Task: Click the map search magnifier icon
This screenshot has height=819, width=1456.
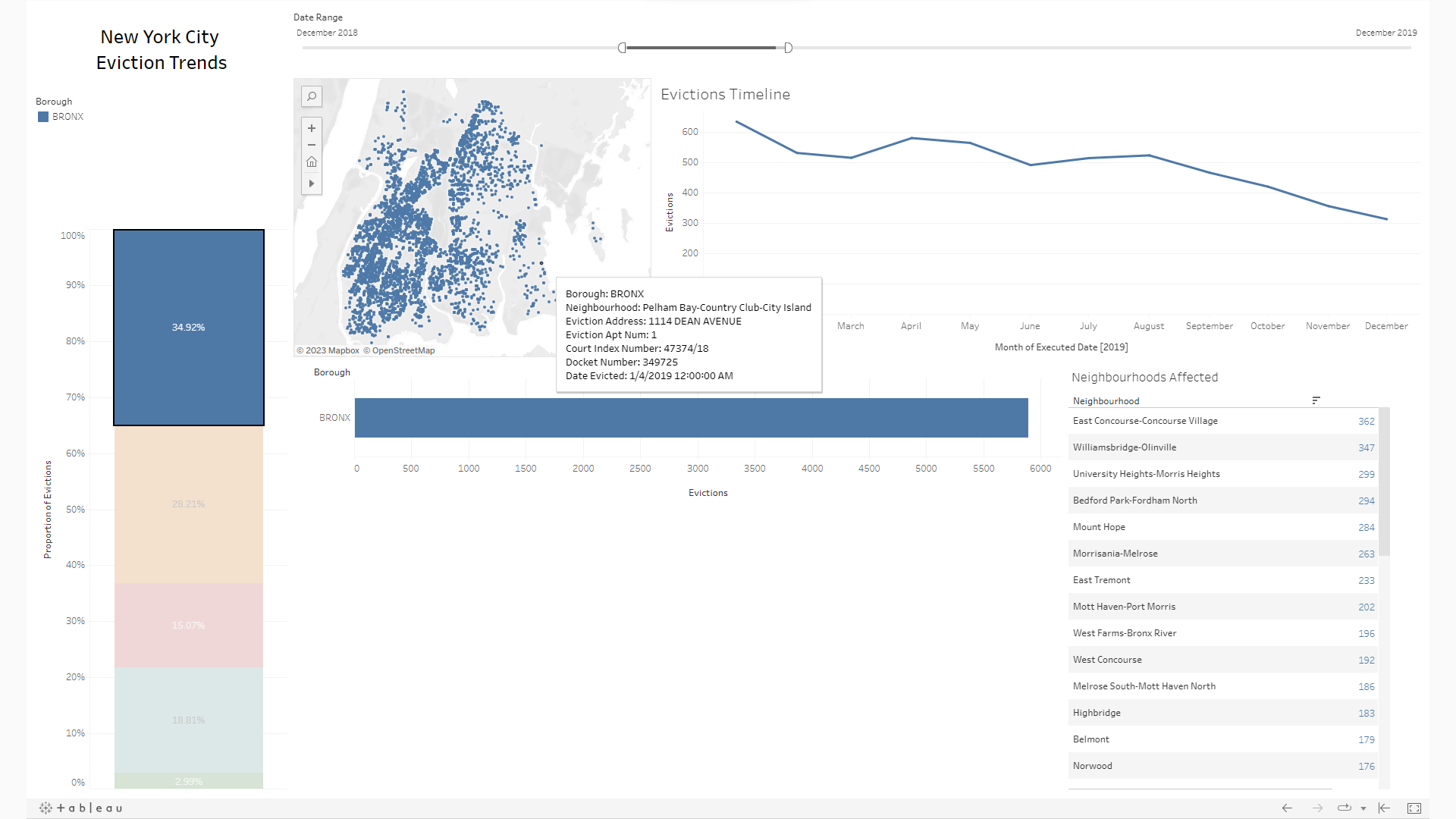Action: click(x=311, y=96)
